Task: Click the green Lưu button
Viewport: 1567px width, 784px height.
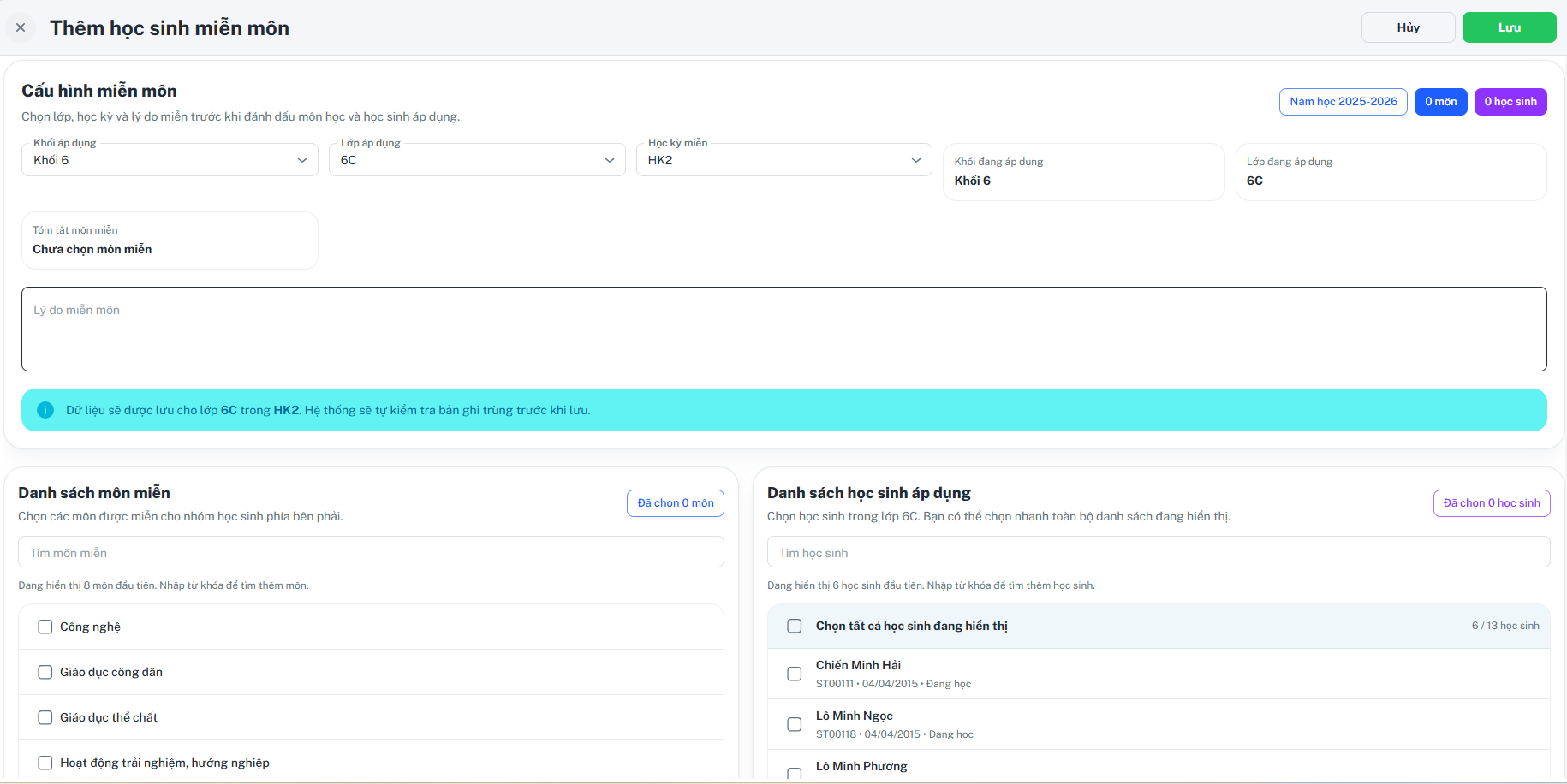Action: (1509, 27)
